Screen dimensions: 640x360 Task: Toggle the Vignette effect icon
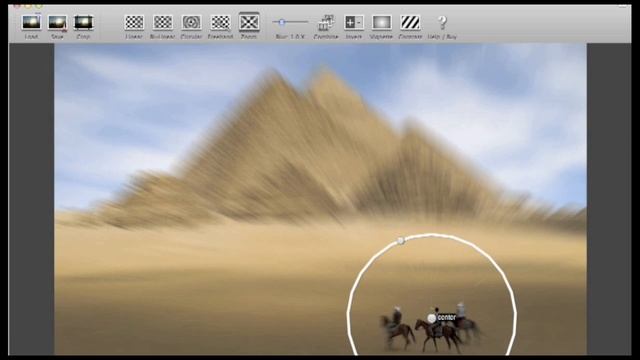coord(382,22)
